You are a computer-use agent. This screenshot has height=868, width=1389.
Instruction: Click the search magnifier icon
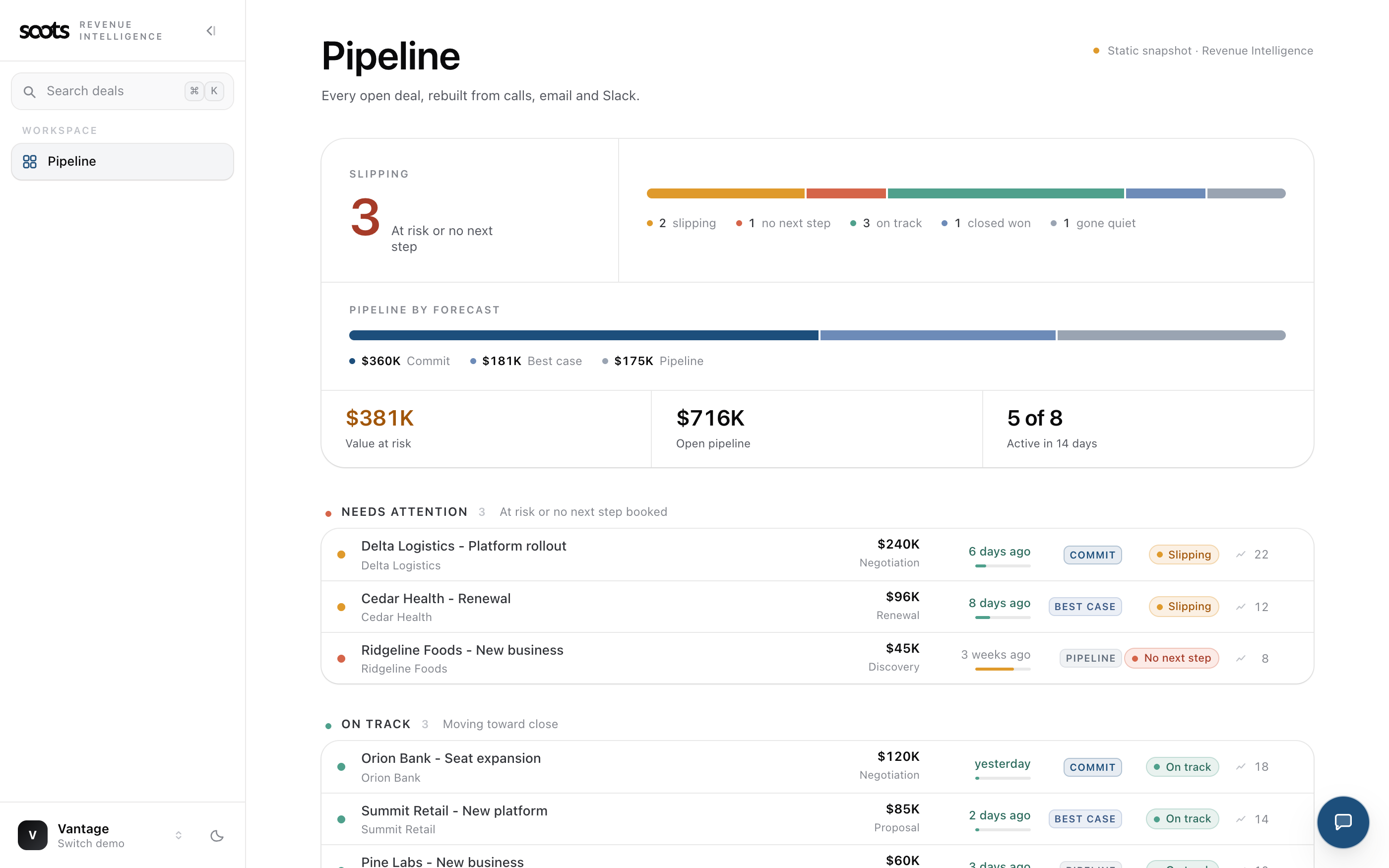[29, 91]
